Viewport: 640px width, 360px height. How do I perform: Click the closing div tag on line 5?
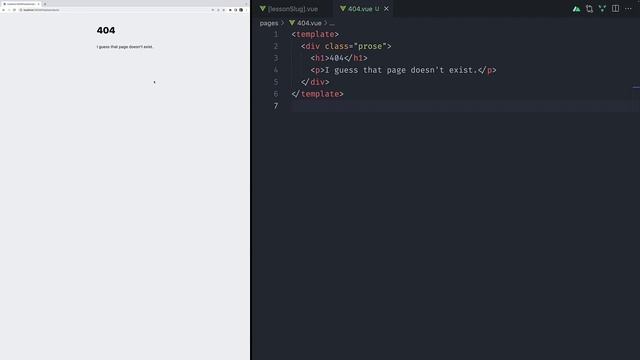coord(315,82)
